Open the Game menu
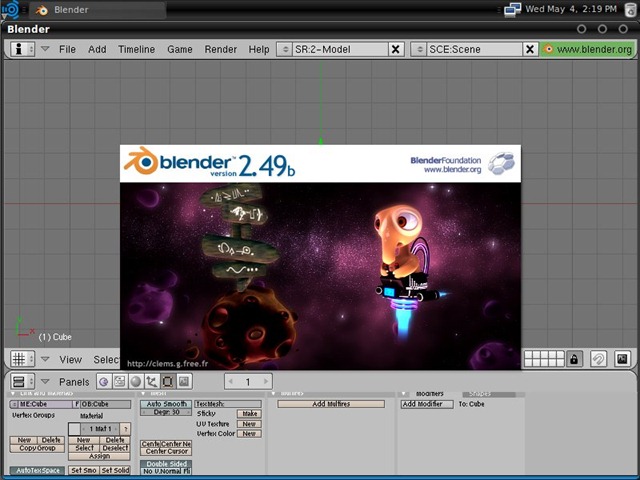 click(180, 49)
